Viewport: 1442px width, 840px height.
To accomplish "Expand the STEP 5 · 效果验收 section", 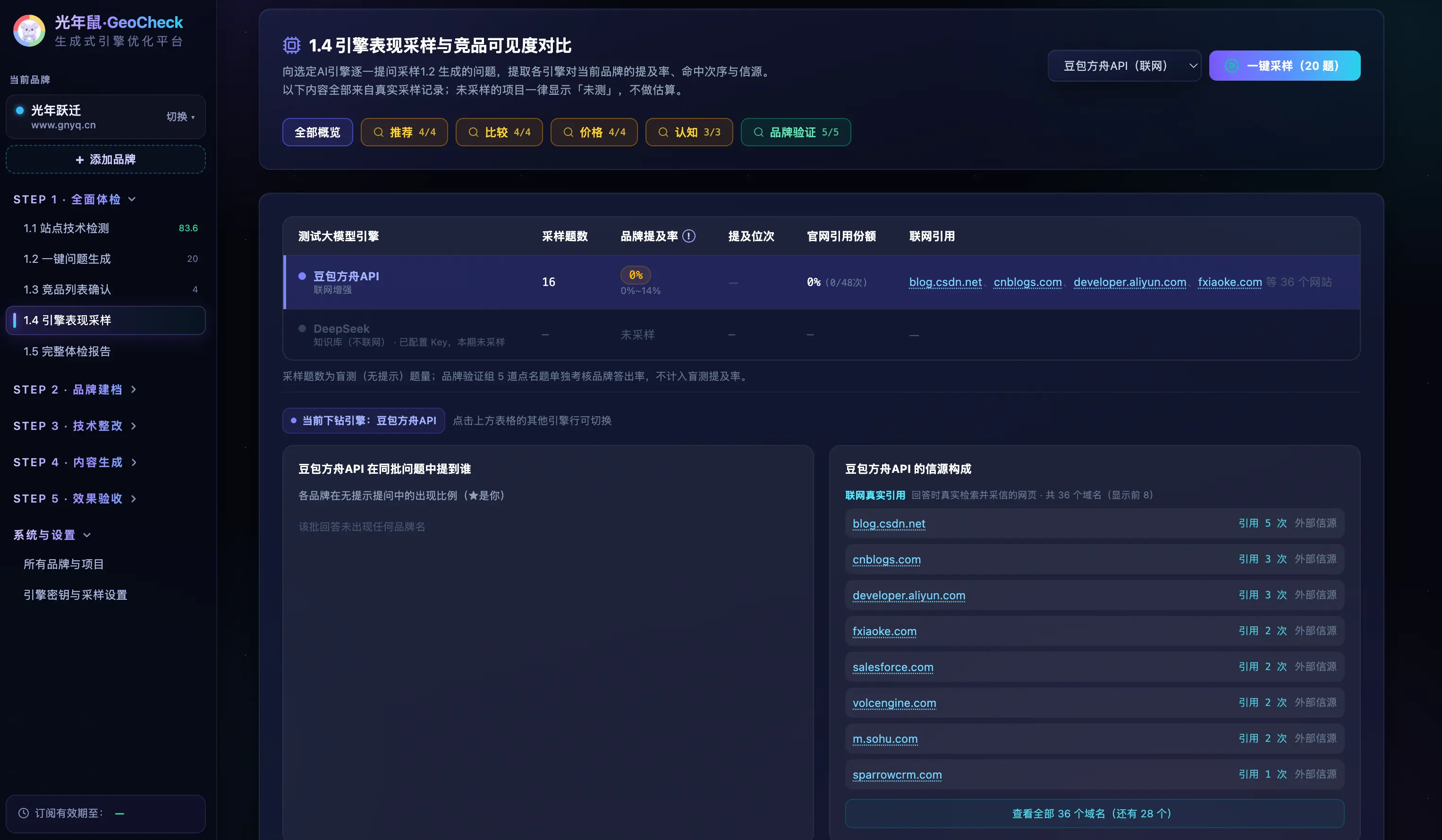I will (x=75, y=499).
